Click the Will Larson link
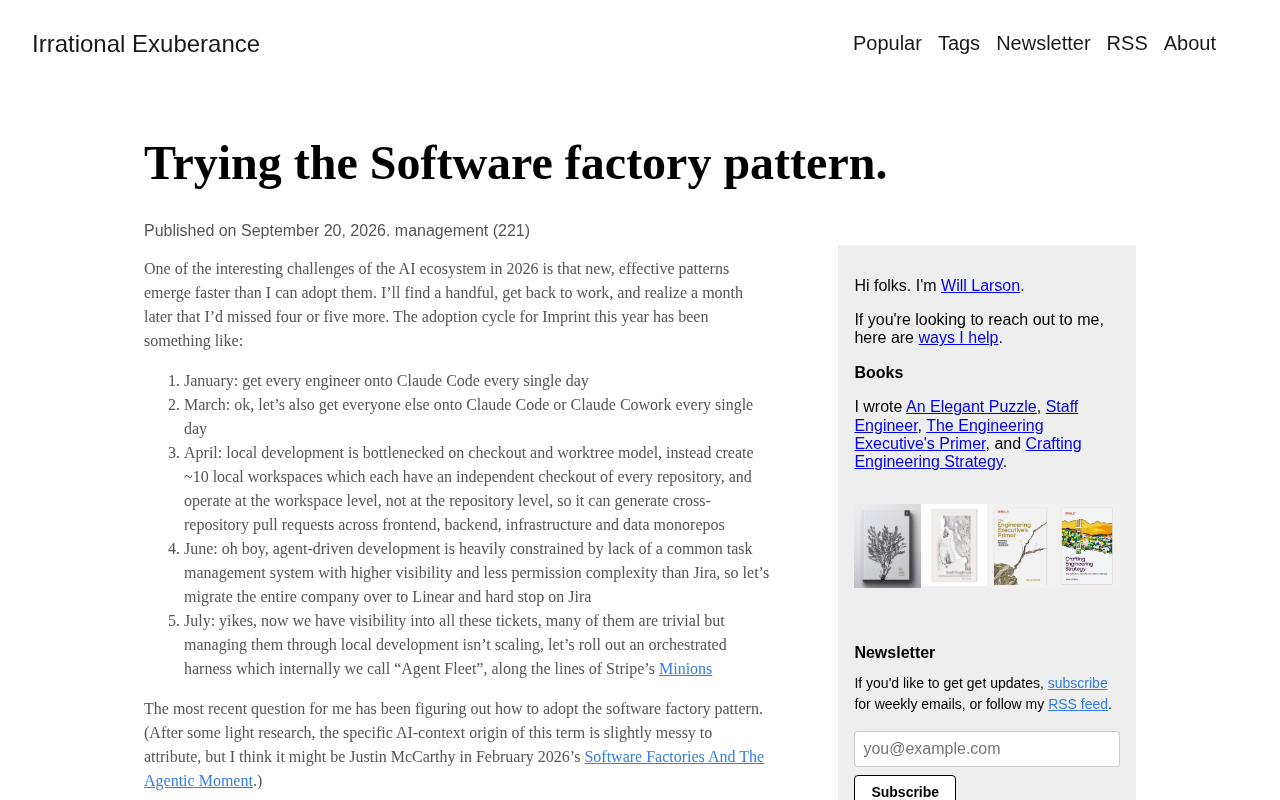Viewport: 1280px width, 800px height. point(980,285)
